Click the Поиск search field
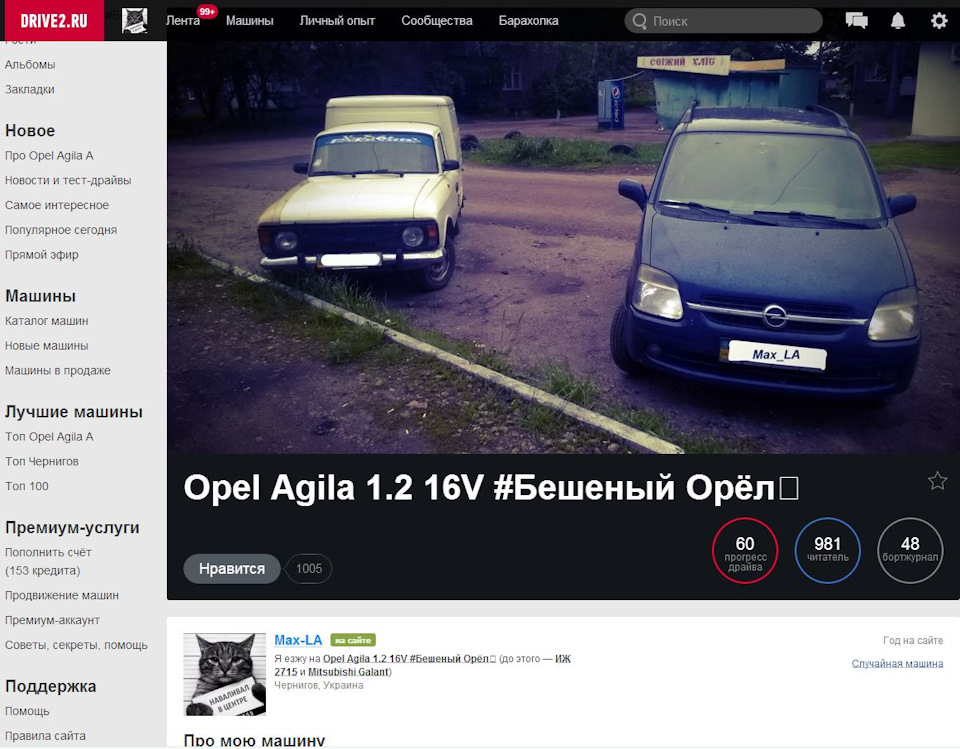 [723, 21]
